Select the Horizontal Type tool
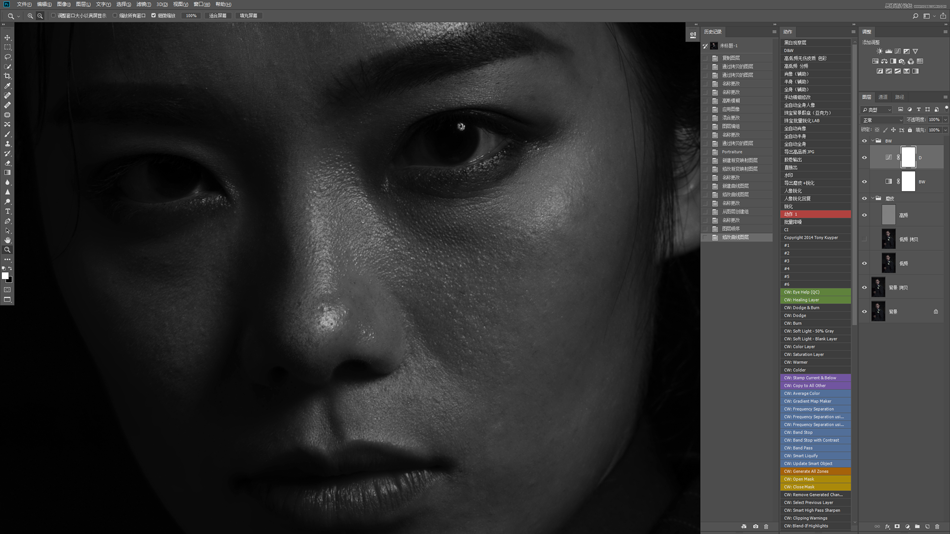The image size is (950, 534). click(x=7, y=212)
